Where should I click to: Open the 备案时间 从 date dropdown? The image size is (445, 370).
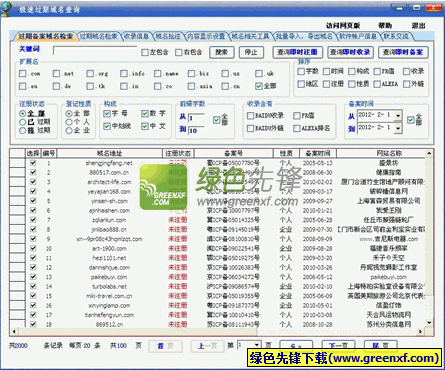coord(398,116)
